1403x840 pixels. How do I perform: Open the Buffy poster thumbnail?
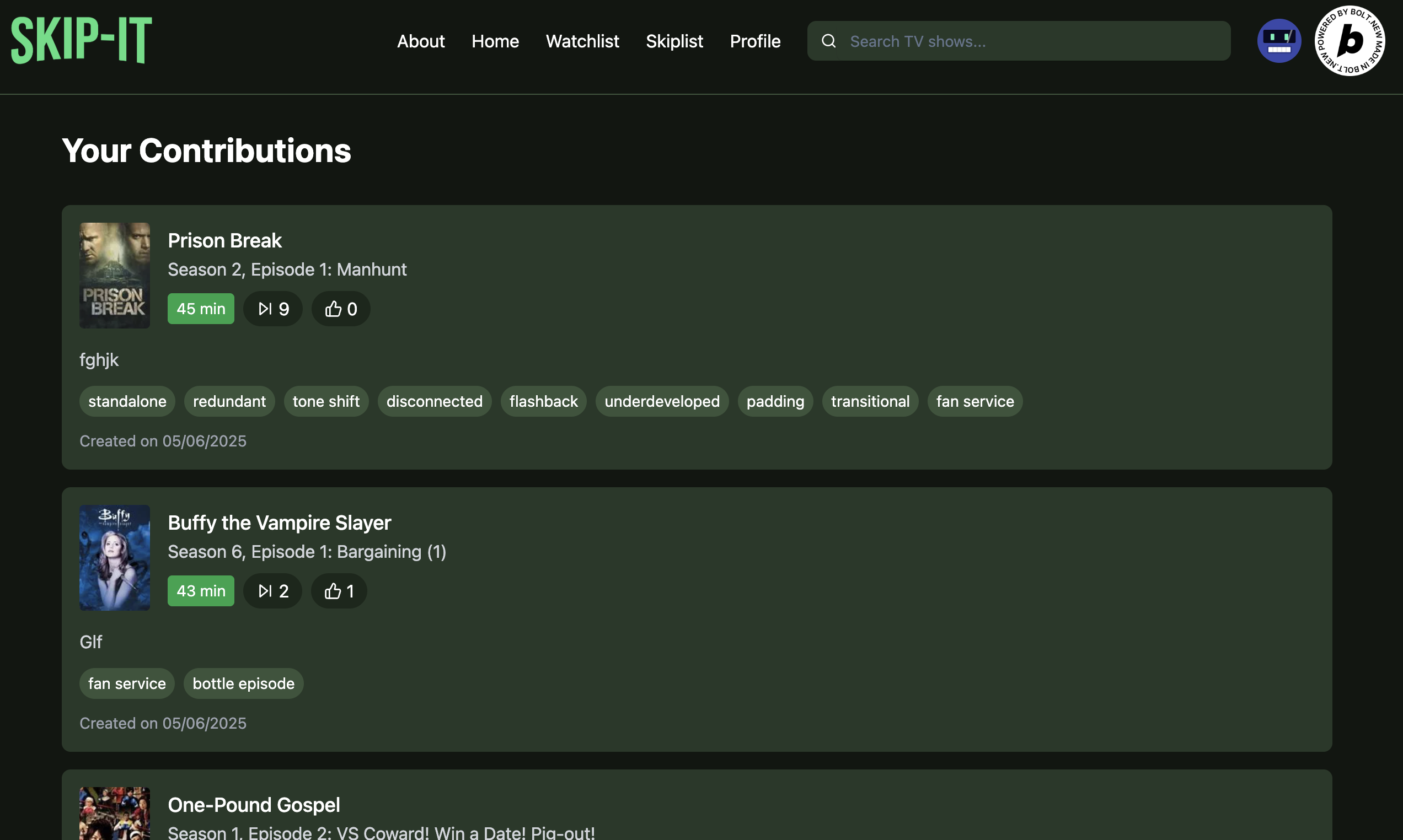point(115,558)
